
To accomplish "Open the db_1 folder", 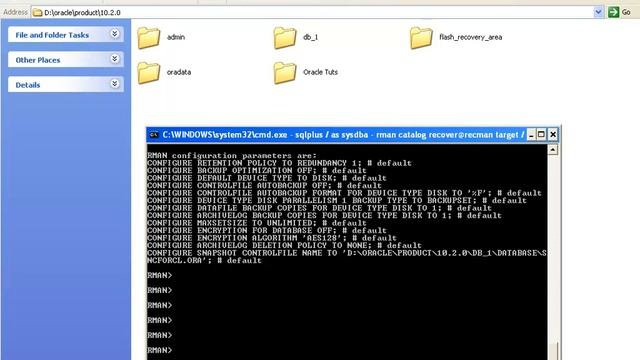I will point(285,38).
